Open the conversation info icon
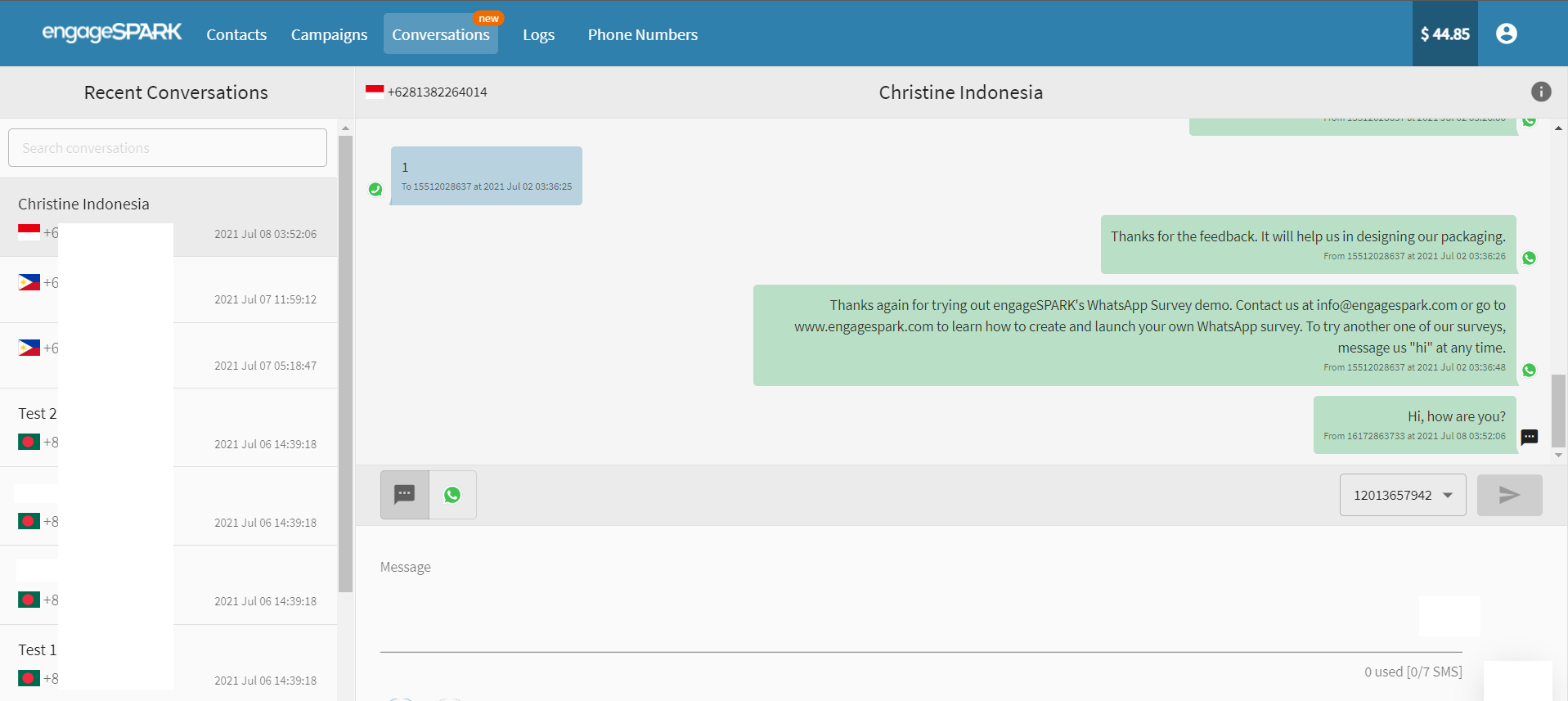This screenshot has width=1568, height=701. (1540, 92)
